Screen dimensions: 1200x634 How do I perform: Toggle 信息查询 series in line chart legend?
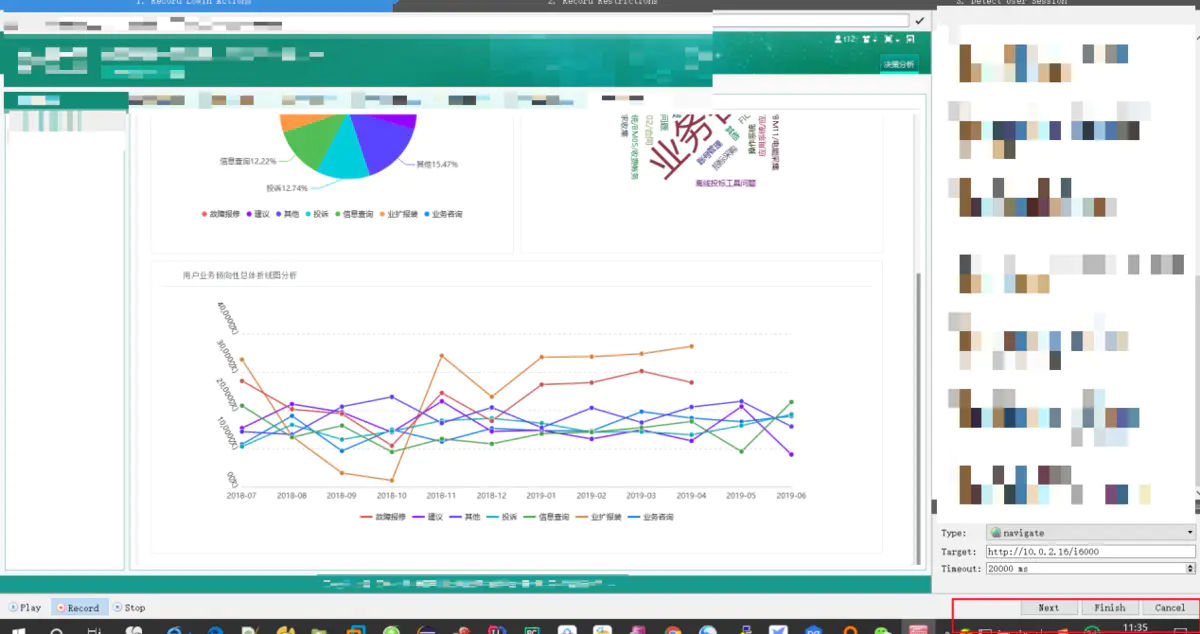pos(550,517)
